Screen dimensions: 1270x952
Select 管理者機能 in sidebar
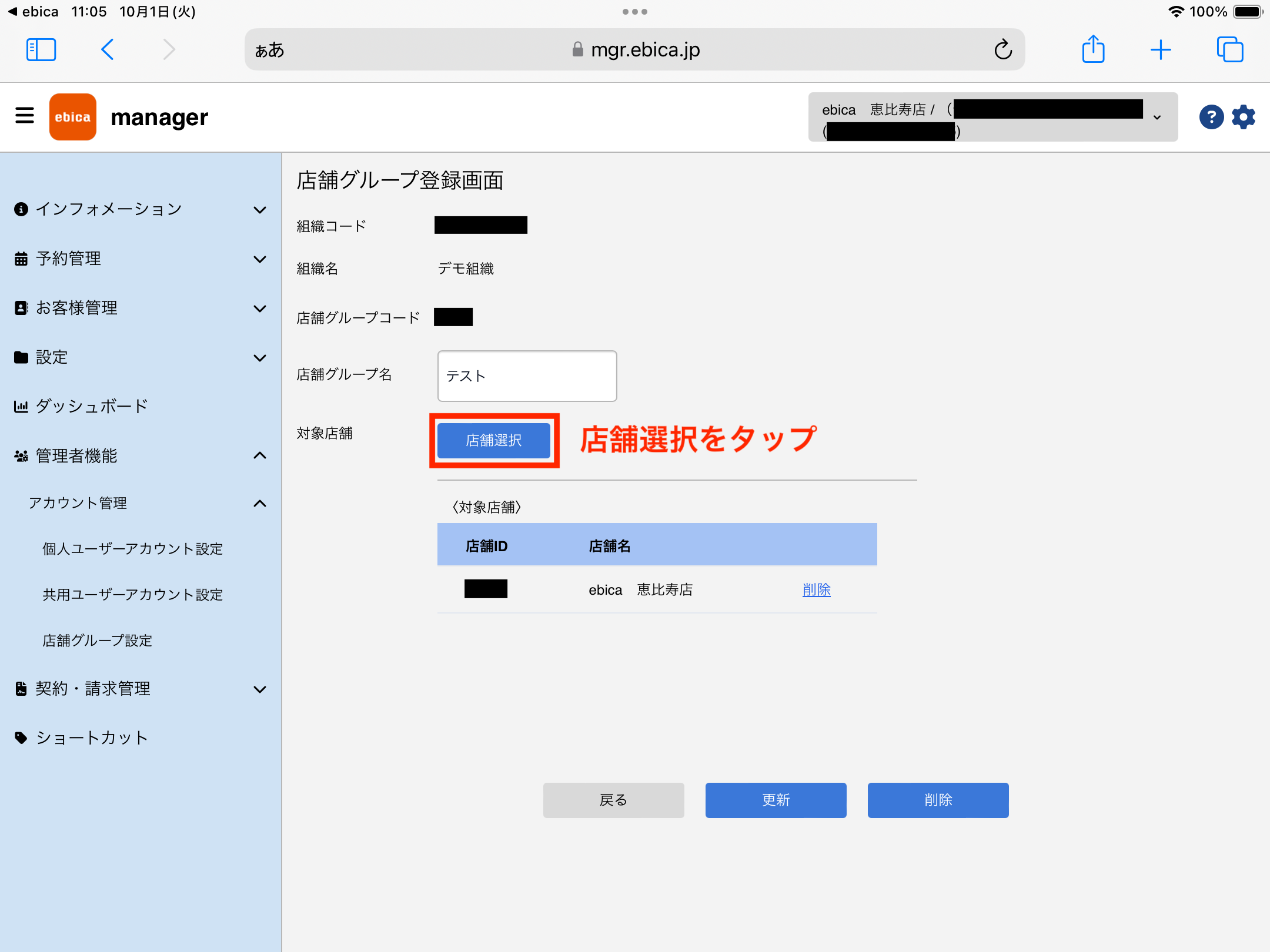coord(77,455)
